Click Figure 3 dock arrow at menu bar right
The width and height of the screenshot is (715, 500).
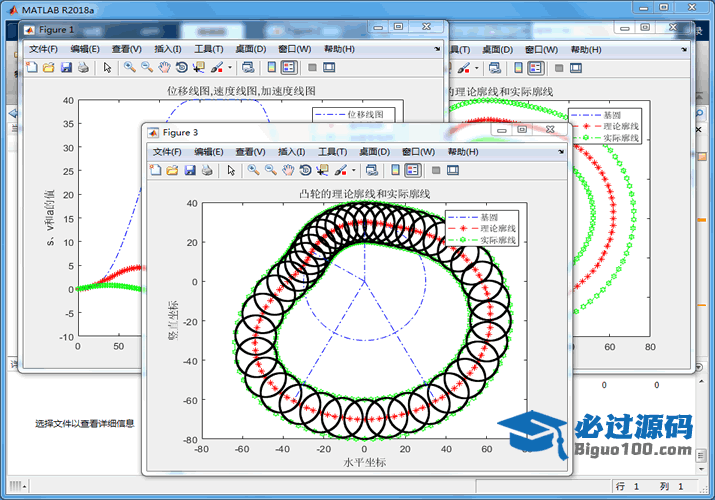[x=561, y=152]
